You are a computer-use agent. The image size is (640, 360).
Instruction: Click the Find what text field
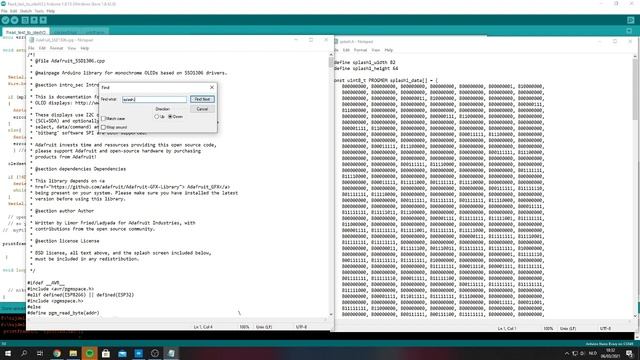(x=154, y=99)
